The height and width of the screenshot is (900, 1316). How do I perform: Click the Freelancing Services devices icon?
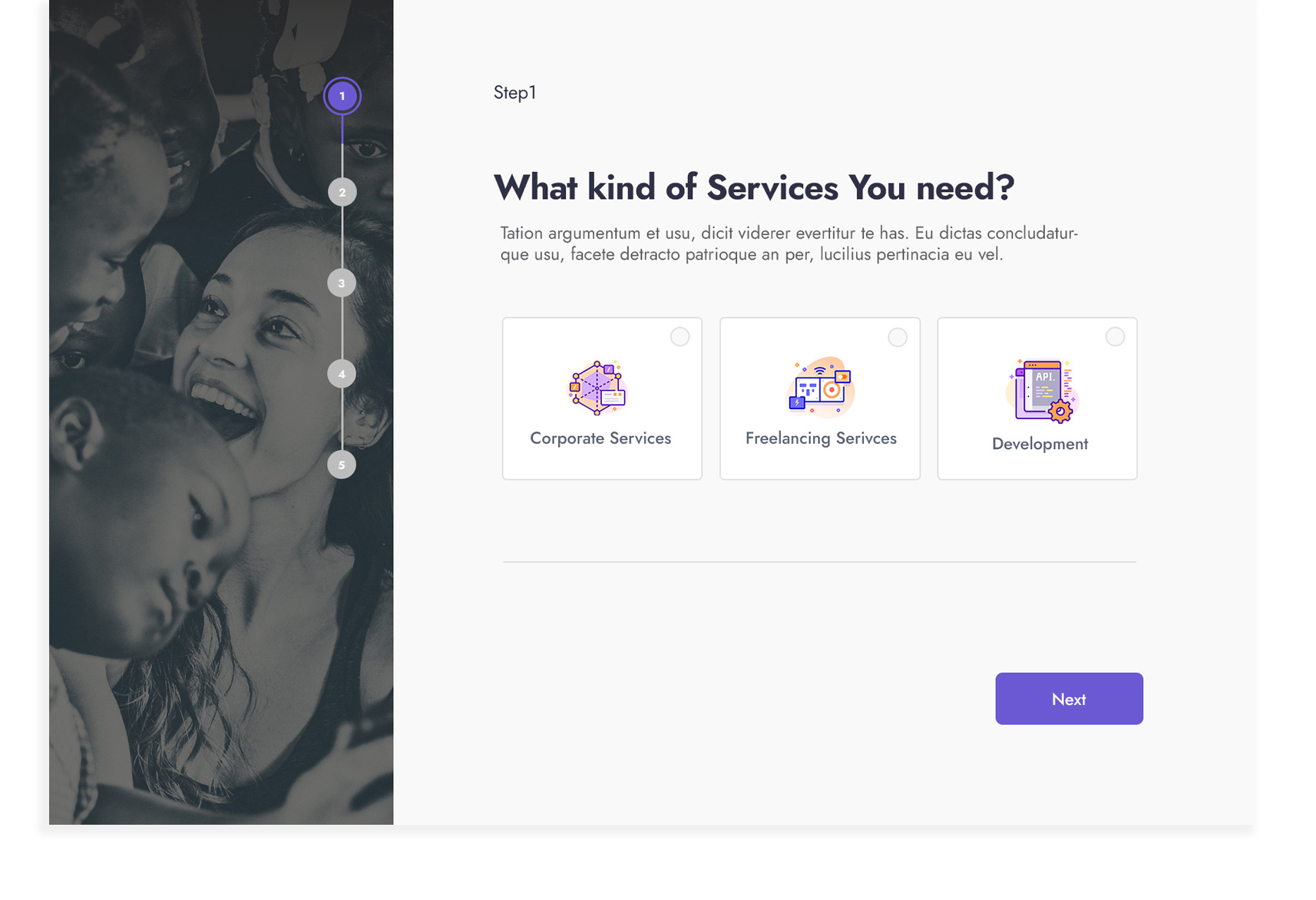coord(820,387)
